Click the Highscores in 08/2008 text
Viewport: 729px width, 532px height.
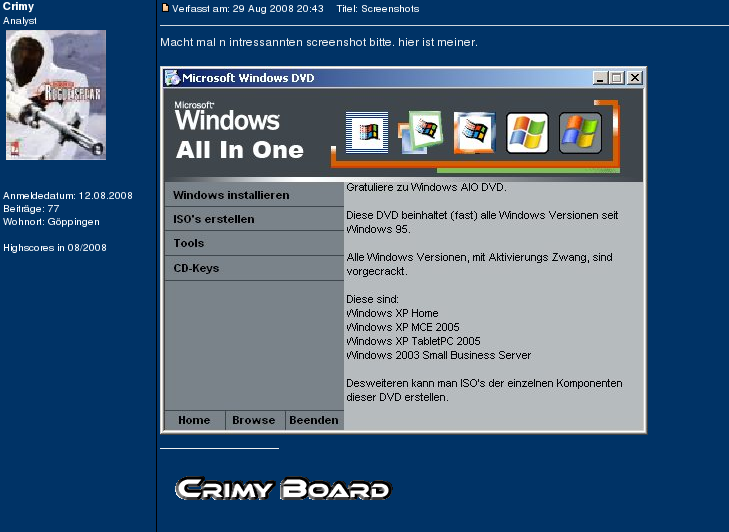point(55,247)
